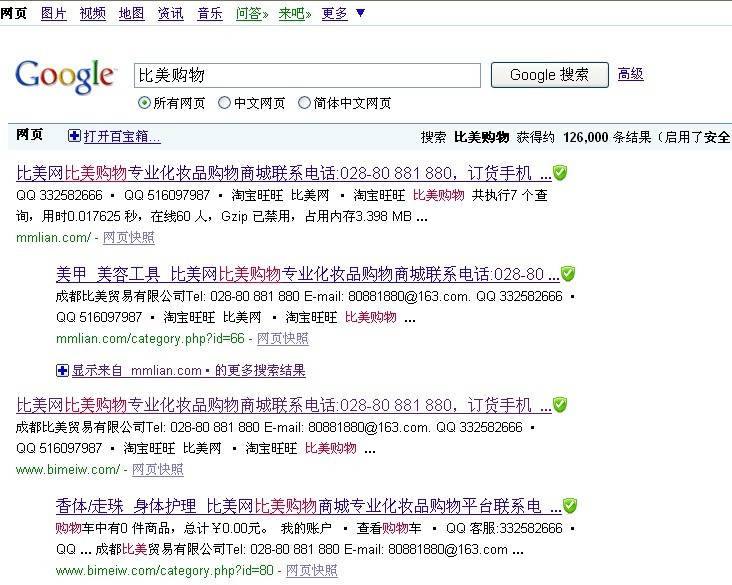
Task: Click green shield beside 美甲 美容工具 result
Action: pos(568,274)
